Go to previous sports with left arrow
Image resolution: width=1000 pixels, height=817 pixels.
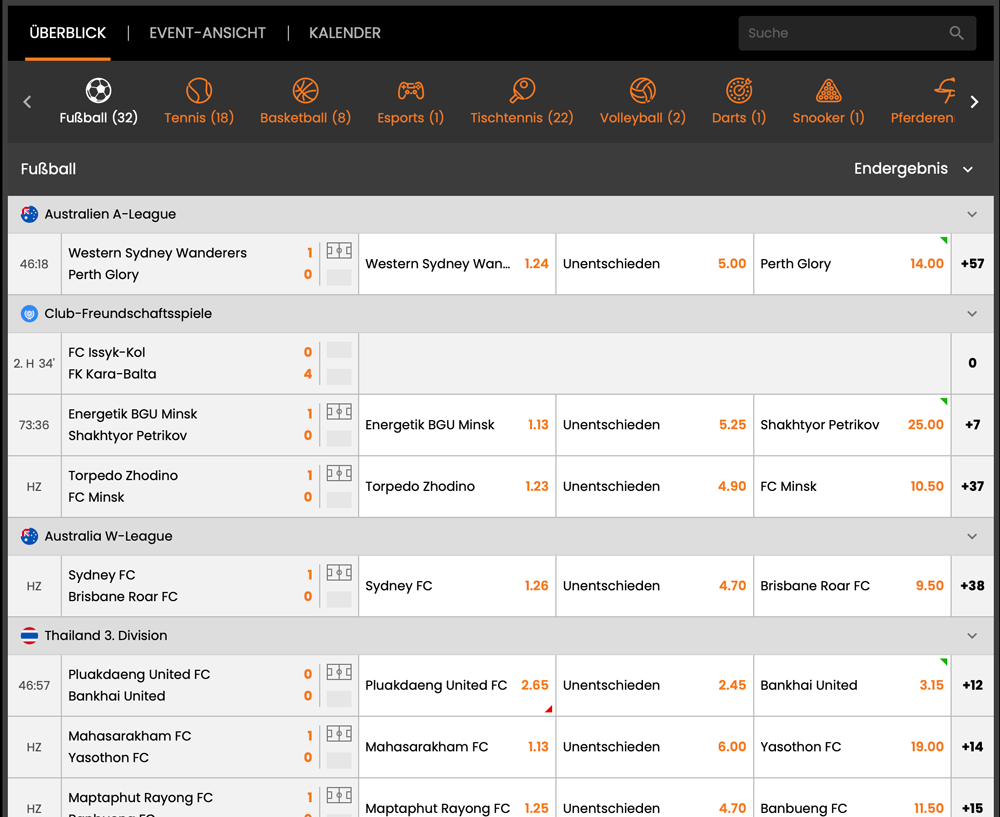click(x=27, y=101)
